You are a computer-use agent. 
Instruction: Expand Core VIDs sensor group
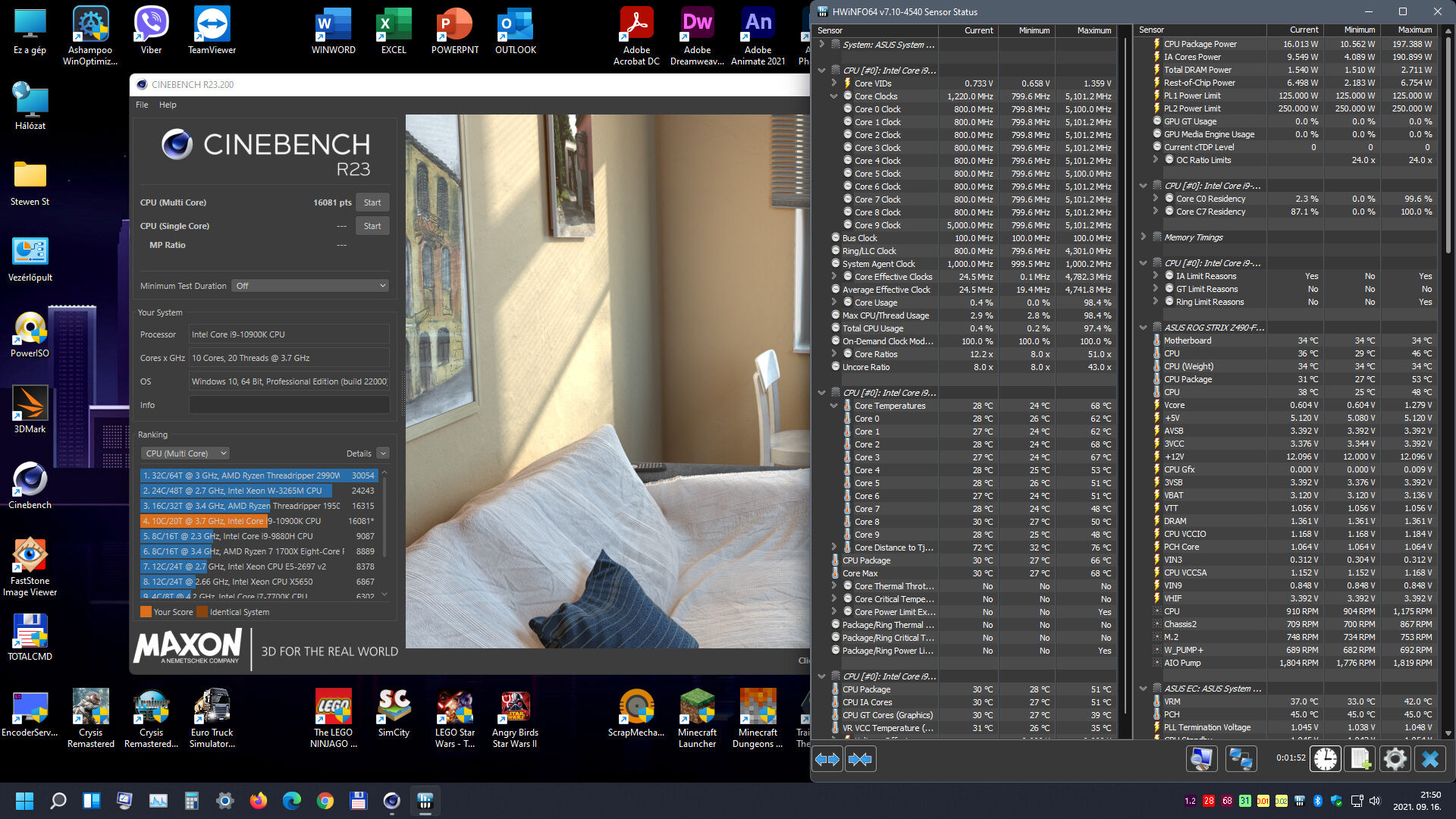point(833,83)
